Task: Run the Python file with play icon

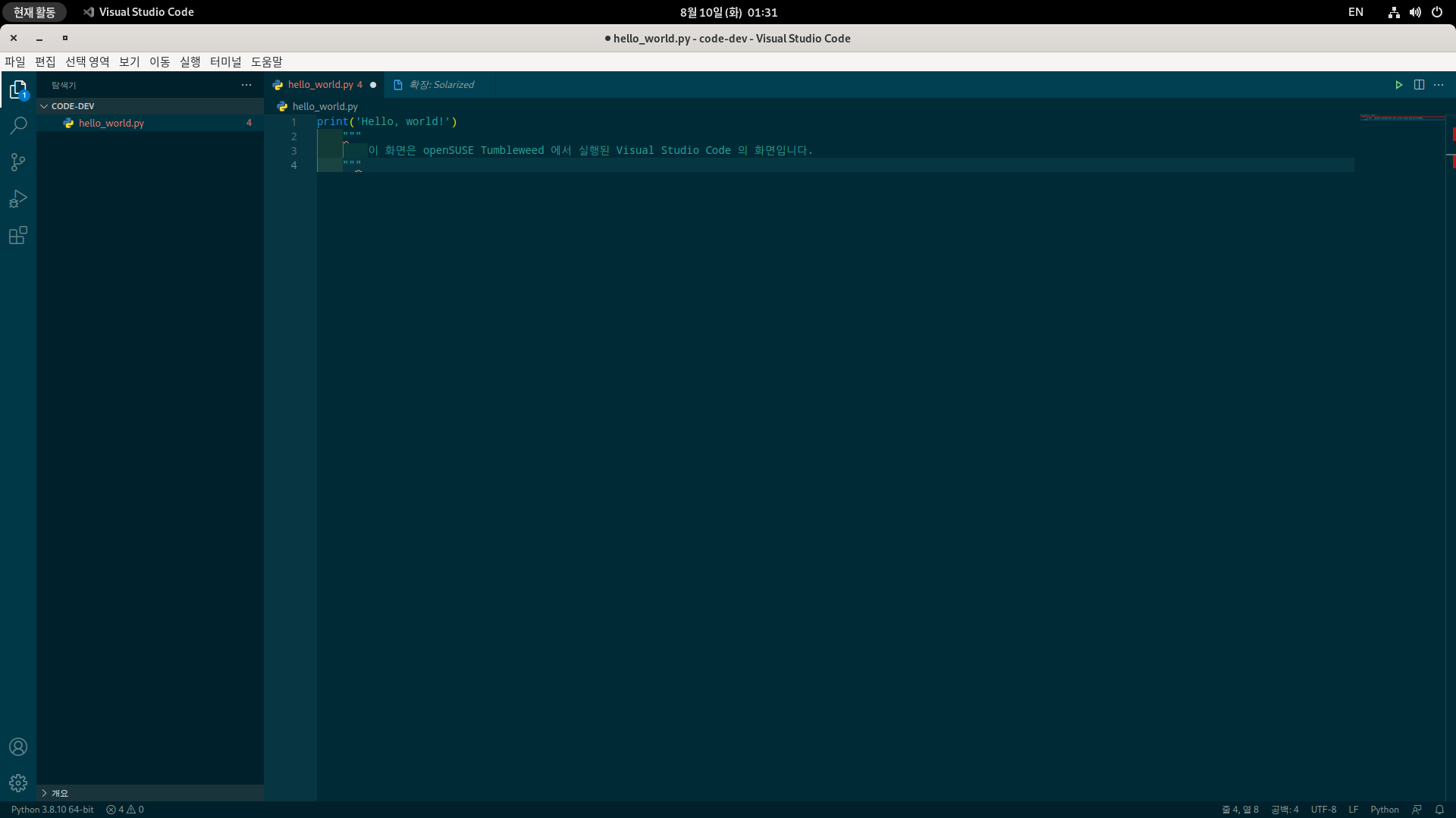Action: pos(1398,85)
